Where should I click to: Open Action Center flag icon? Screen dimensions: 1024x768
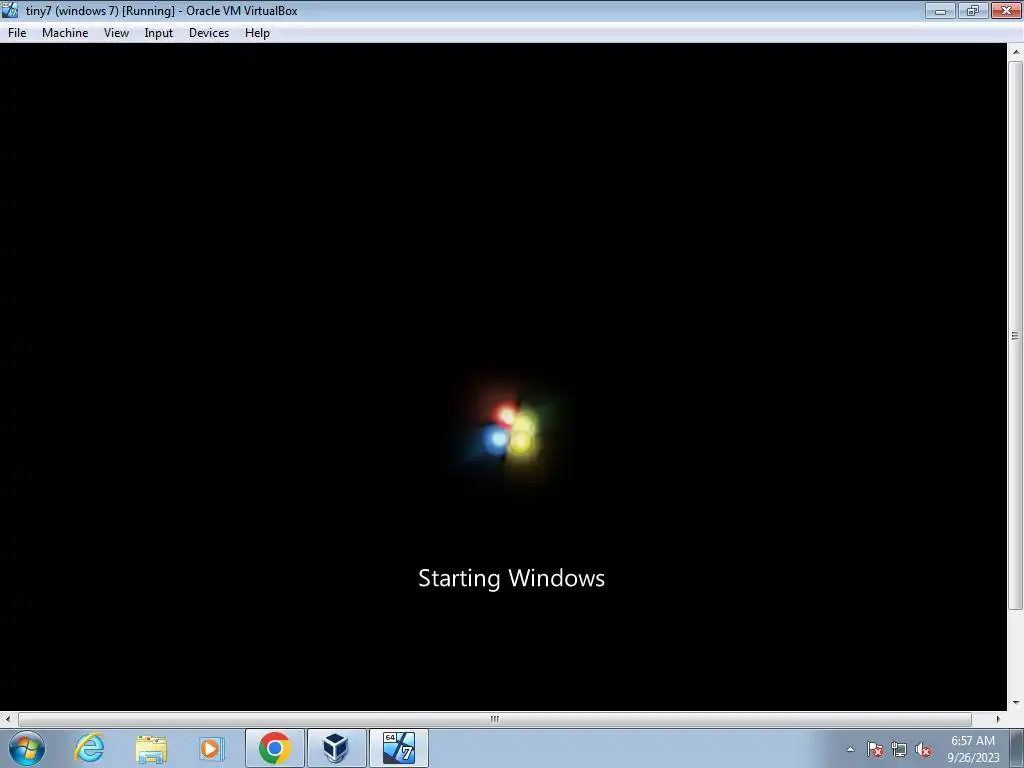(x=875, y=749)
